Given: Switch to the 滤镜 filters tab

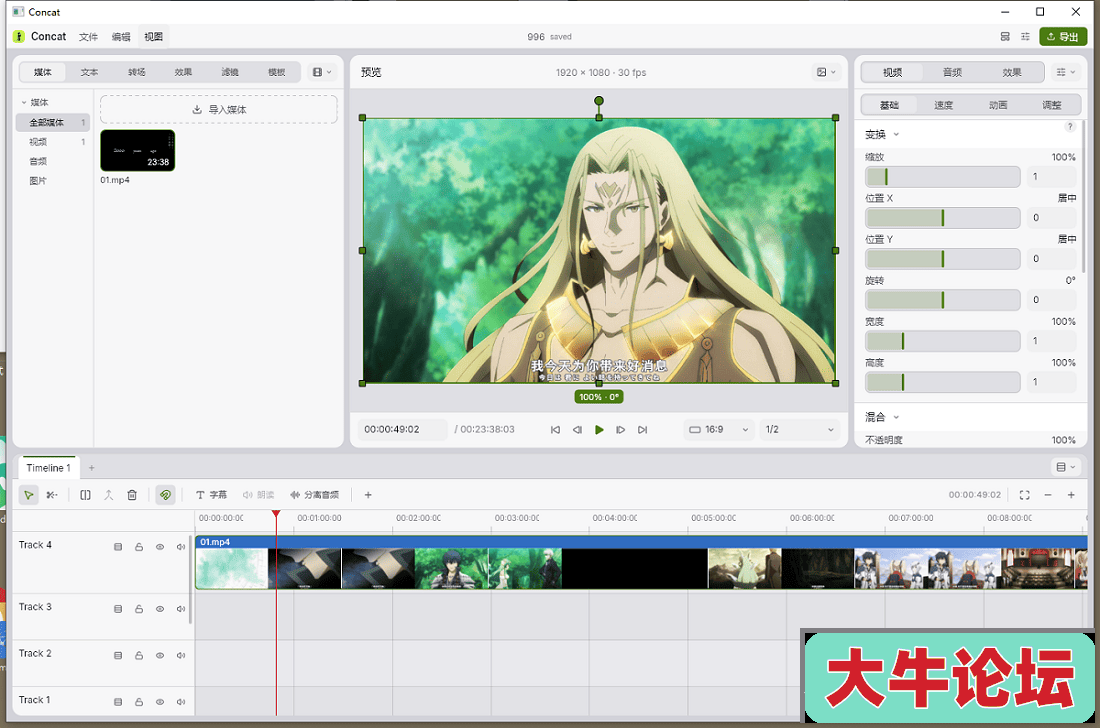Looking at the screenshot, I should click(230, 72).
